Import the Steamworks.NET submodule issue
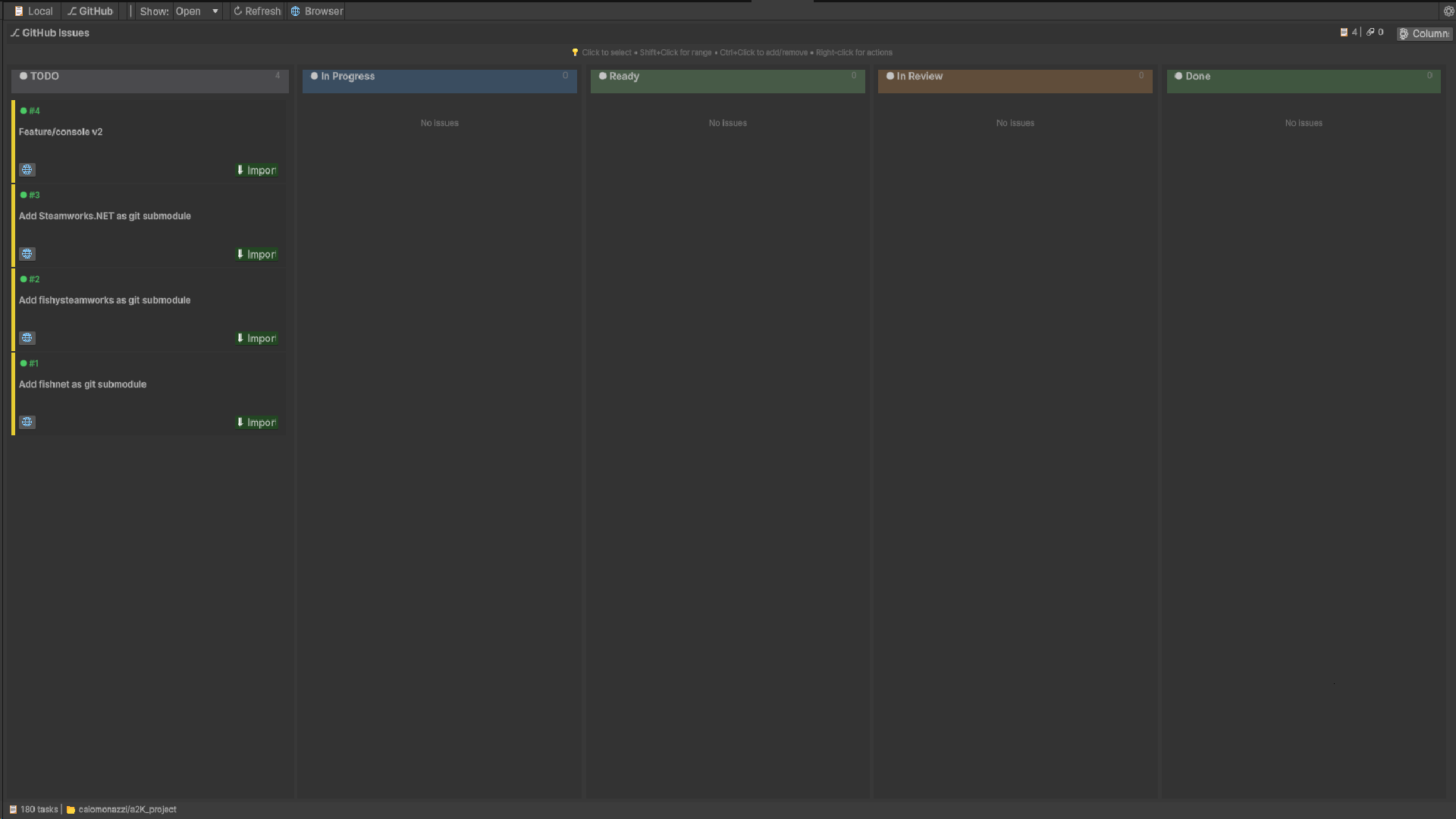The image size is (1456, 819). pos(256,255)
